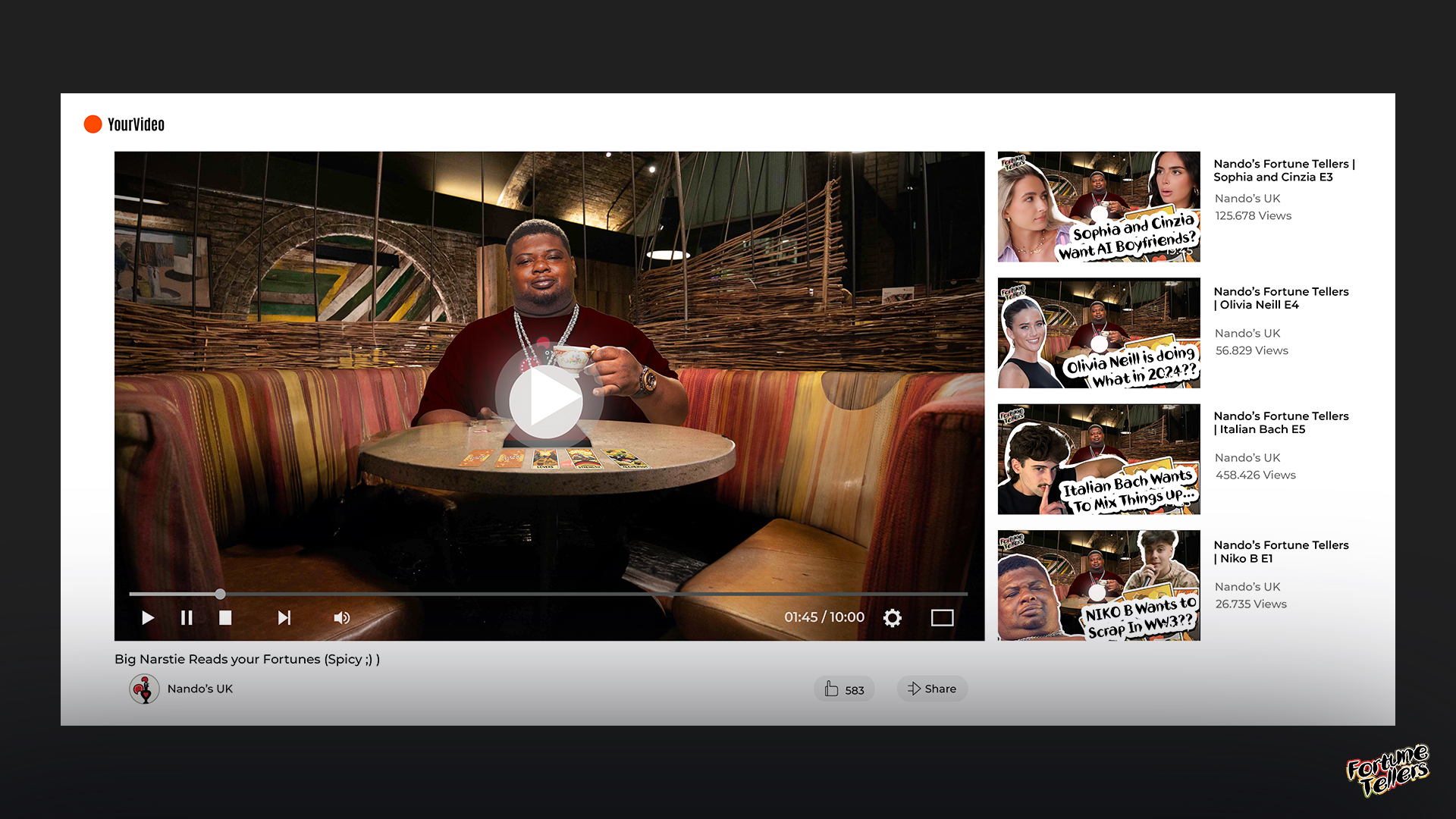Viewport: 1456px width, 819px height.
Task: Switch to theater mode rectangle icon
Action: tap(942, 618)
